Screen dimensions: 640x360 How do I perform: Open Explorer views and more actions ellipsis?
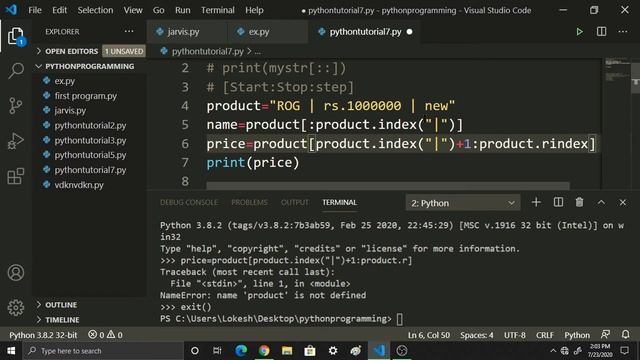129,31
